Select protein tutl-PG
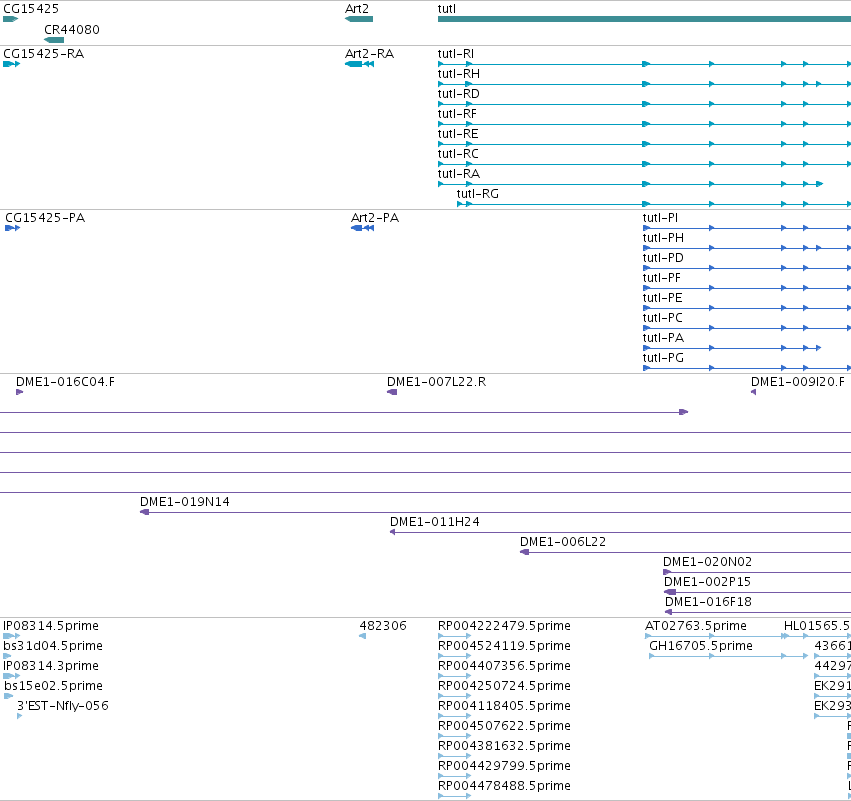Image resolution: width=851 pixels, height=801 pixels. 663,358
